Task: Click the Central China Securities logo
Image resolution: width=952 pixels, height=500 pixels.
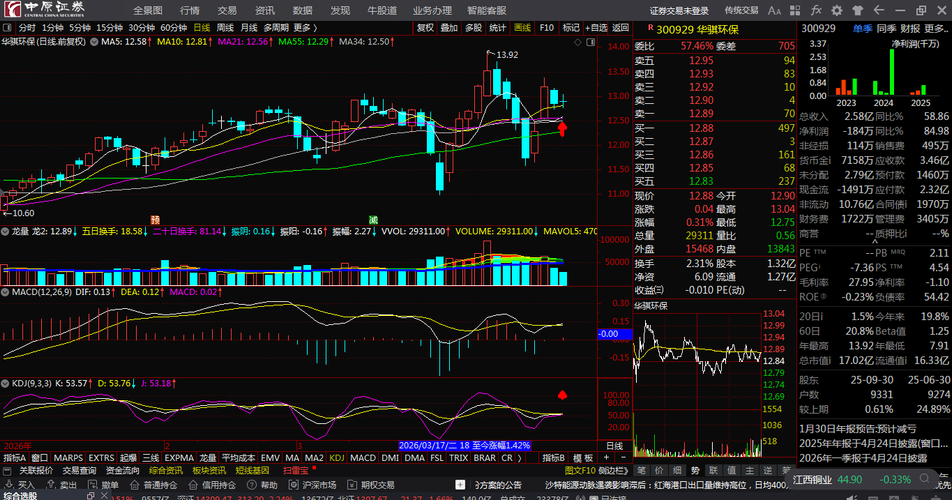Action: pos(46,9)
